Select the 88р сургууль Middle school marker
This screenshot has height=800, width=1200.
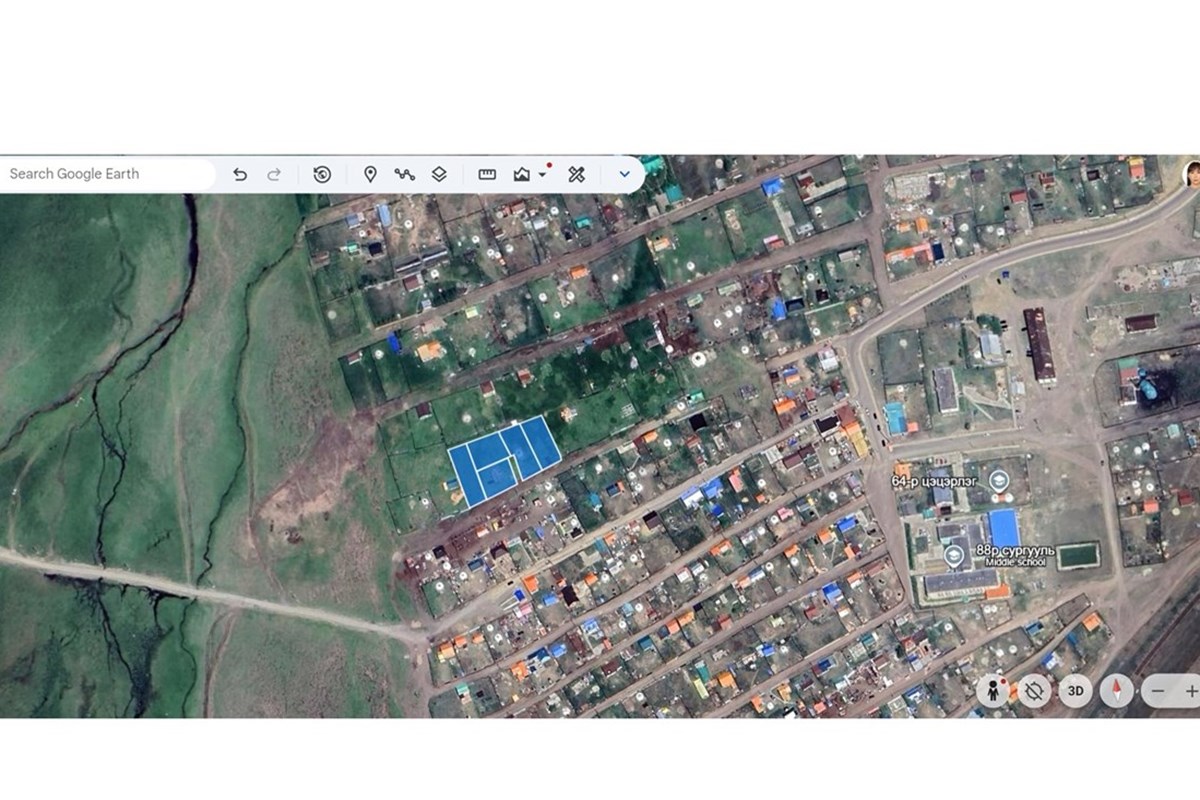coord(955,554)
